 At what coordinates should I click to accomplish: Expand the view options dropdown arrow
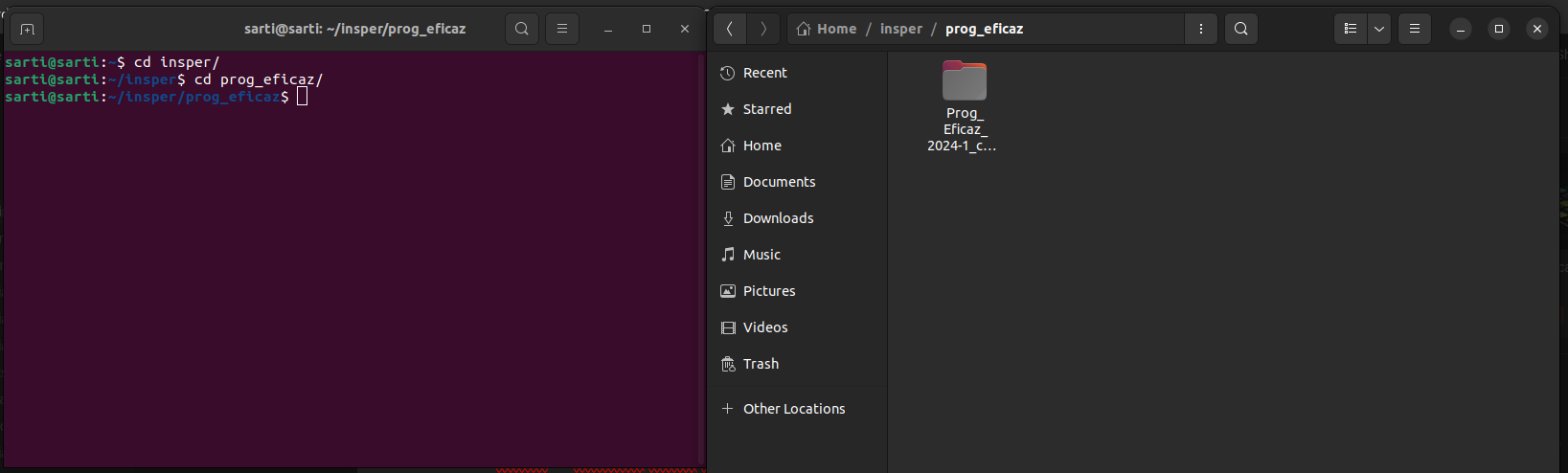pyautogui.click(x=1379, y=29)
